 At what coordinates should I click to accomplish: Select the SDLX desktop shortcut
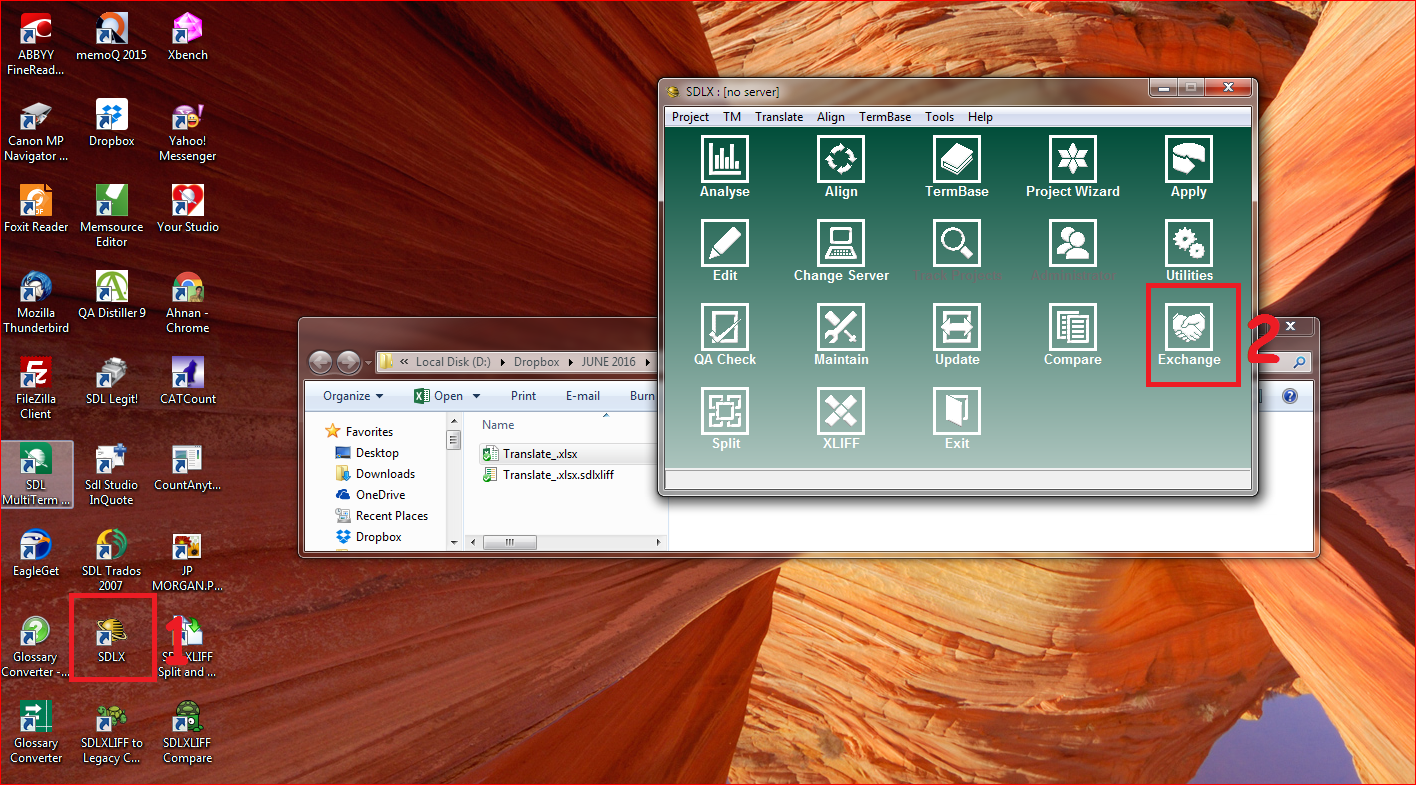click(112, 640)
